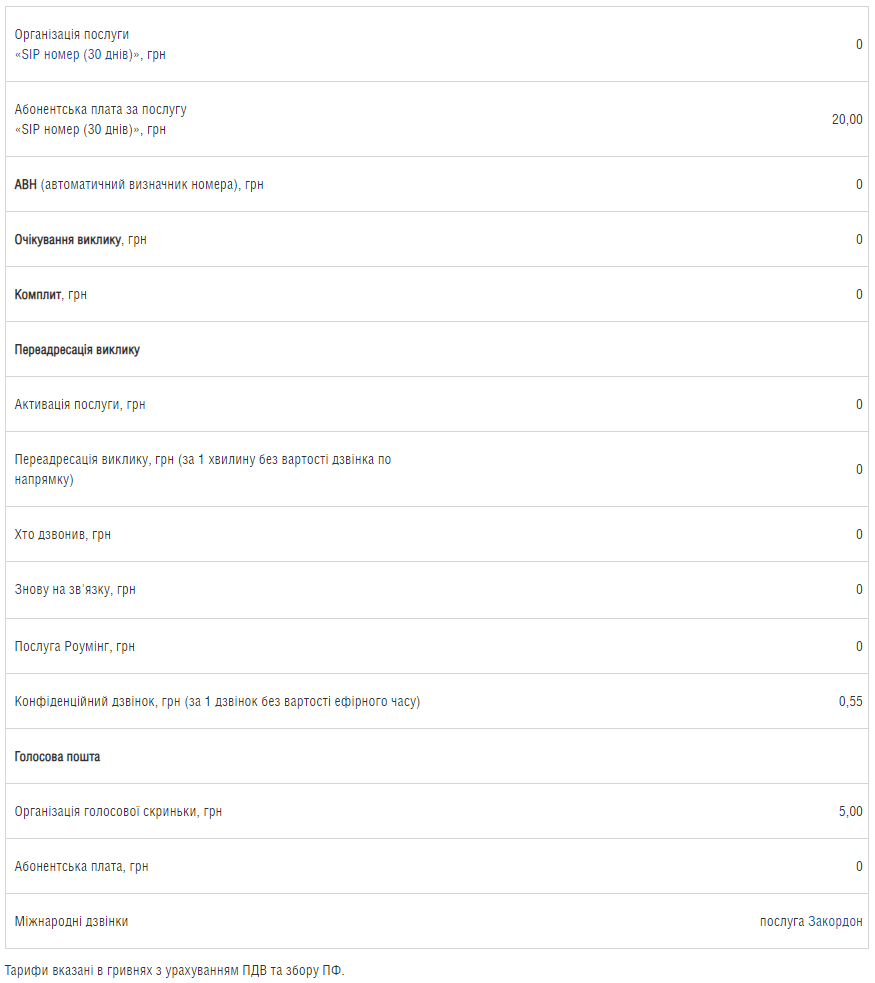Click the footnote about ПДВ та збору ПФ
Screen dimensions: 875x983
pyautogui.click(x=174, y=970)
